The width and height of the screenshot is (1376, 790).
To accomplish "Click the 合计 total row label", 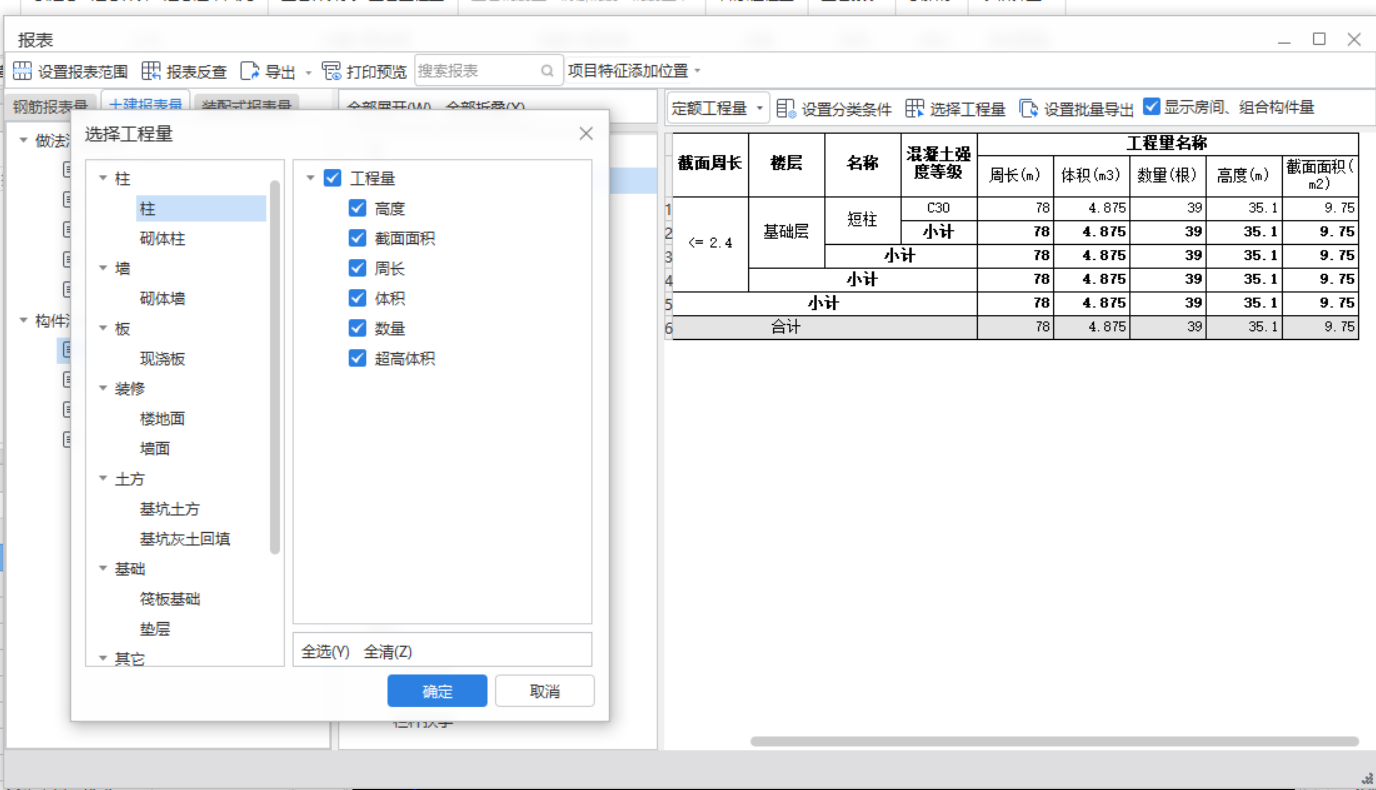I will click(786, 327).
